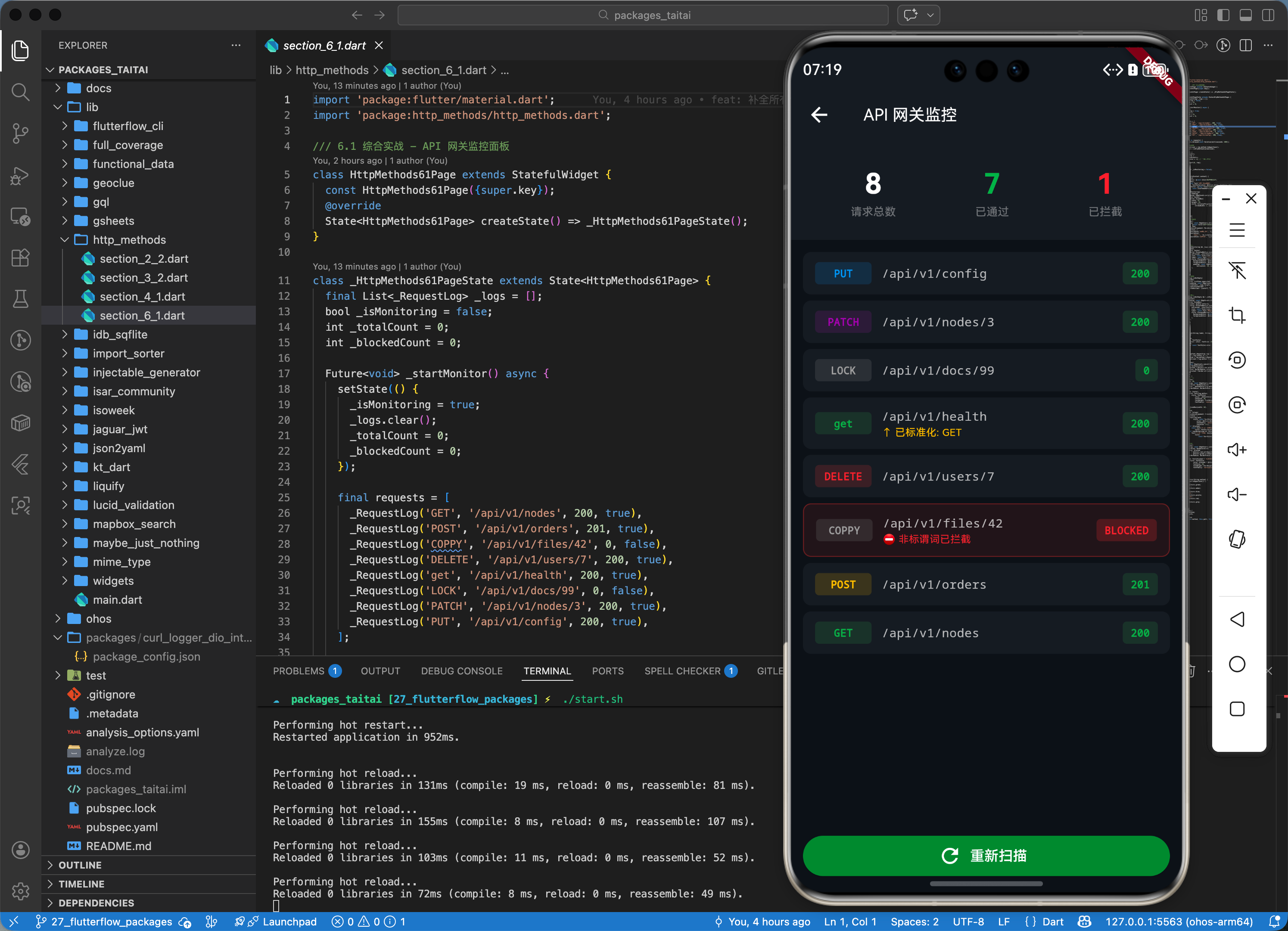Viewport: 1288px width, 931px height.
Task: Toggle the primary side bar layout button
Action: 1223,16
